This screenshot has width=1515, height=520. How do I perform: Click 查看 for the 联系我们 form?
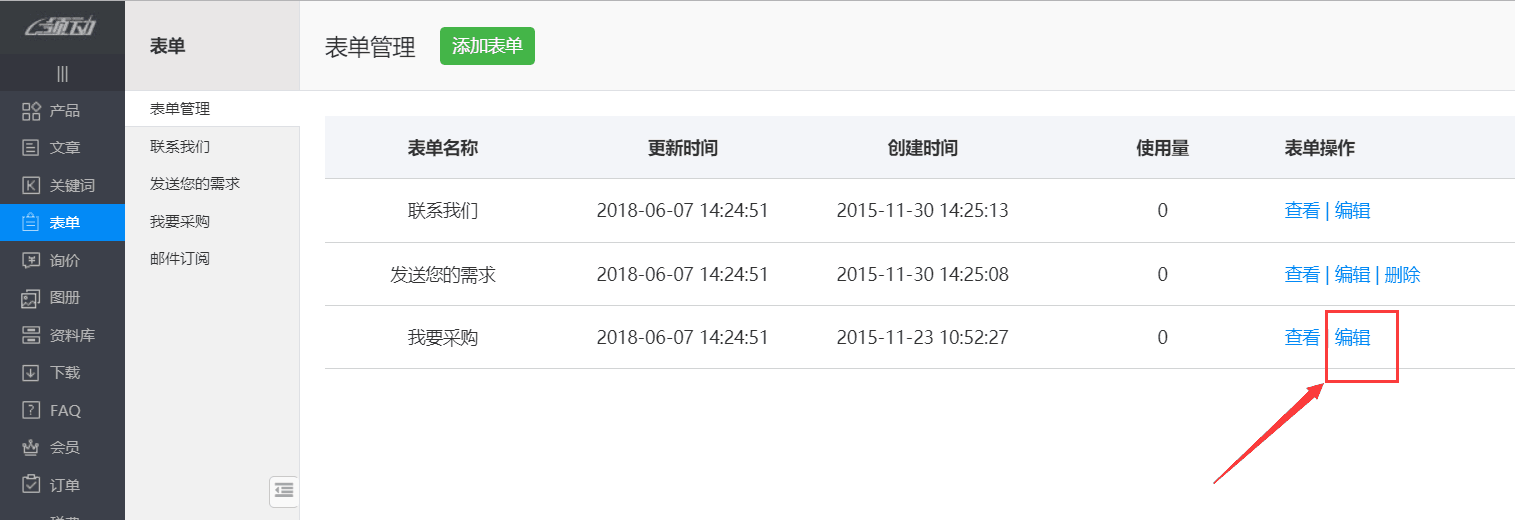tap(1302, 211)
